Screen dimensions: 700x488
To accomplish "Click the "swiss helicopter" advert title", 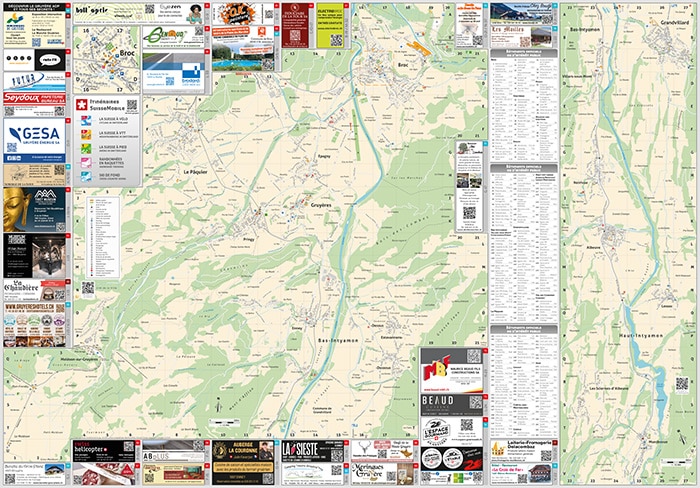I will (92, 448).
